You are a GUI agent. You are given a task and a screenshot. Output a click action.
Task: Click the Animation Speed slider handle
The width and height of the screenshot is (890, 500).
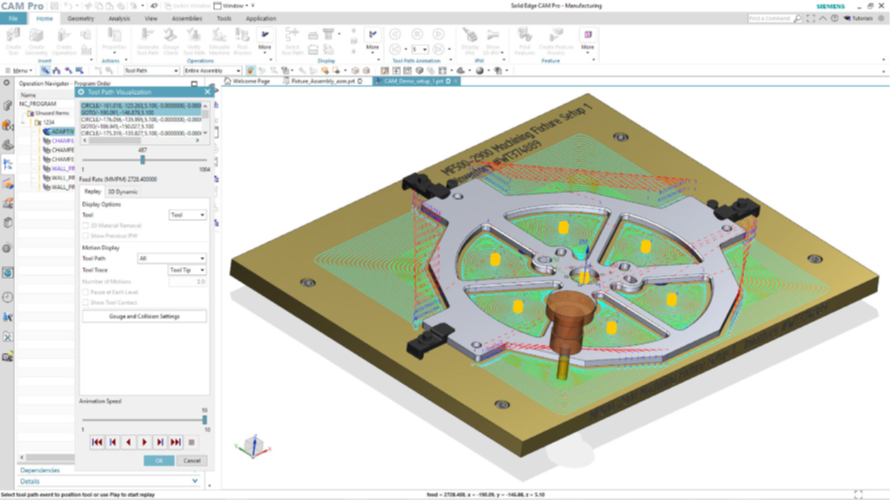coord(204,420)
